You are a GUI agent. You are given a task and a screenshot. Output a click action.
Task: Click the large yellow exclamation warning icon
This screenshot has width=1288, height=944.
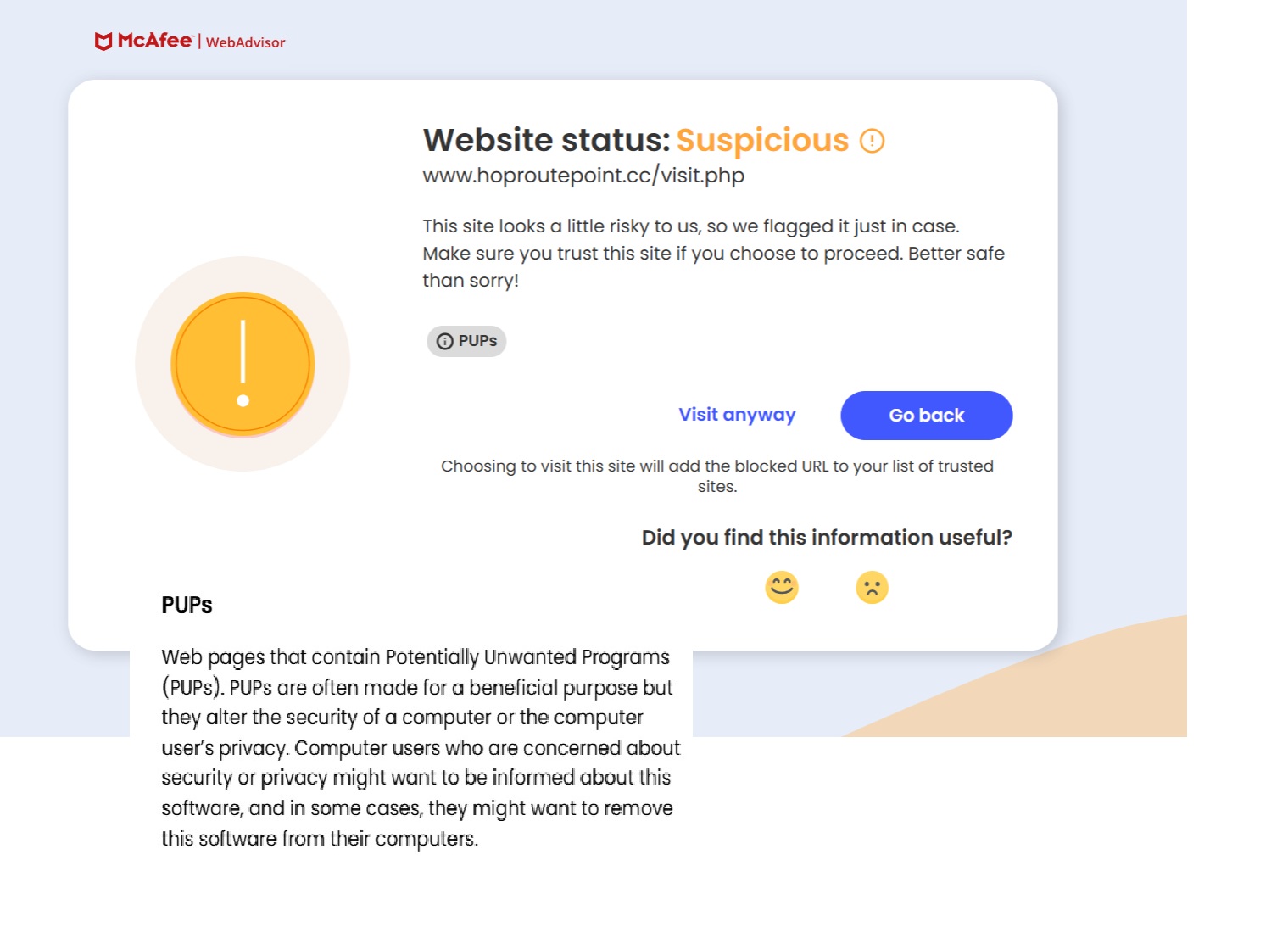point(243,364)
